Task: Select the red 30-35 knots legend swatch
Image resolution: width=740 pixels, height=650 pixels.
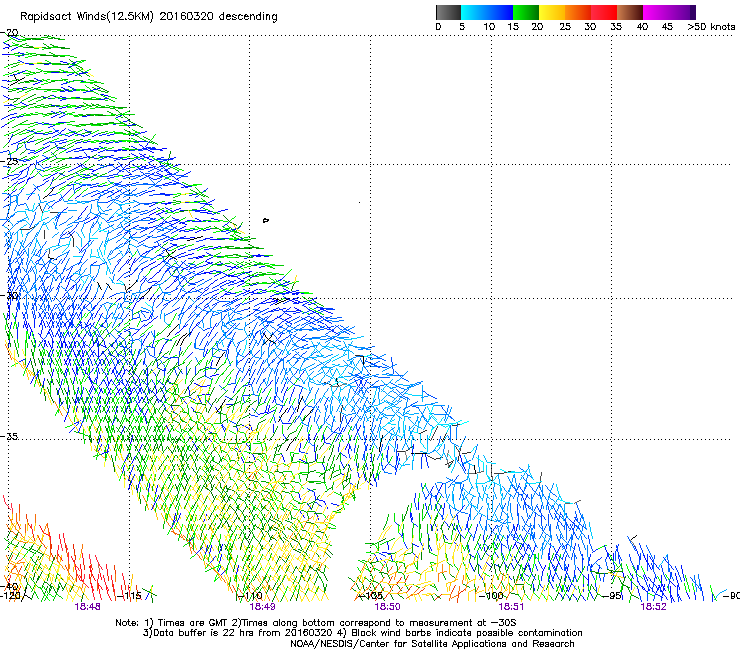Action: [604, 12]
